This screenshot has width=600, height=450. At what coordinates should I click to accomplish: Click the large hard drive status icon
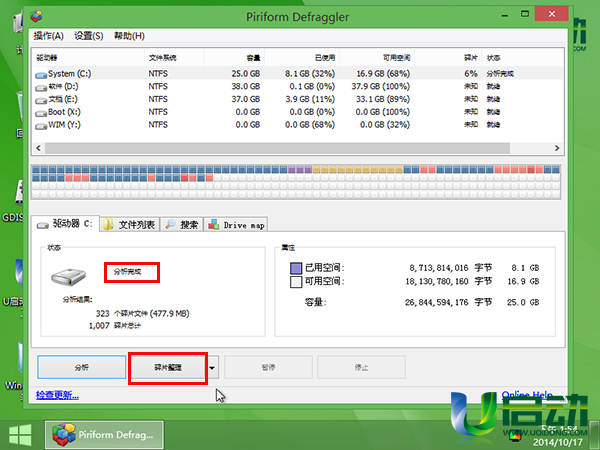click(68, 276)
